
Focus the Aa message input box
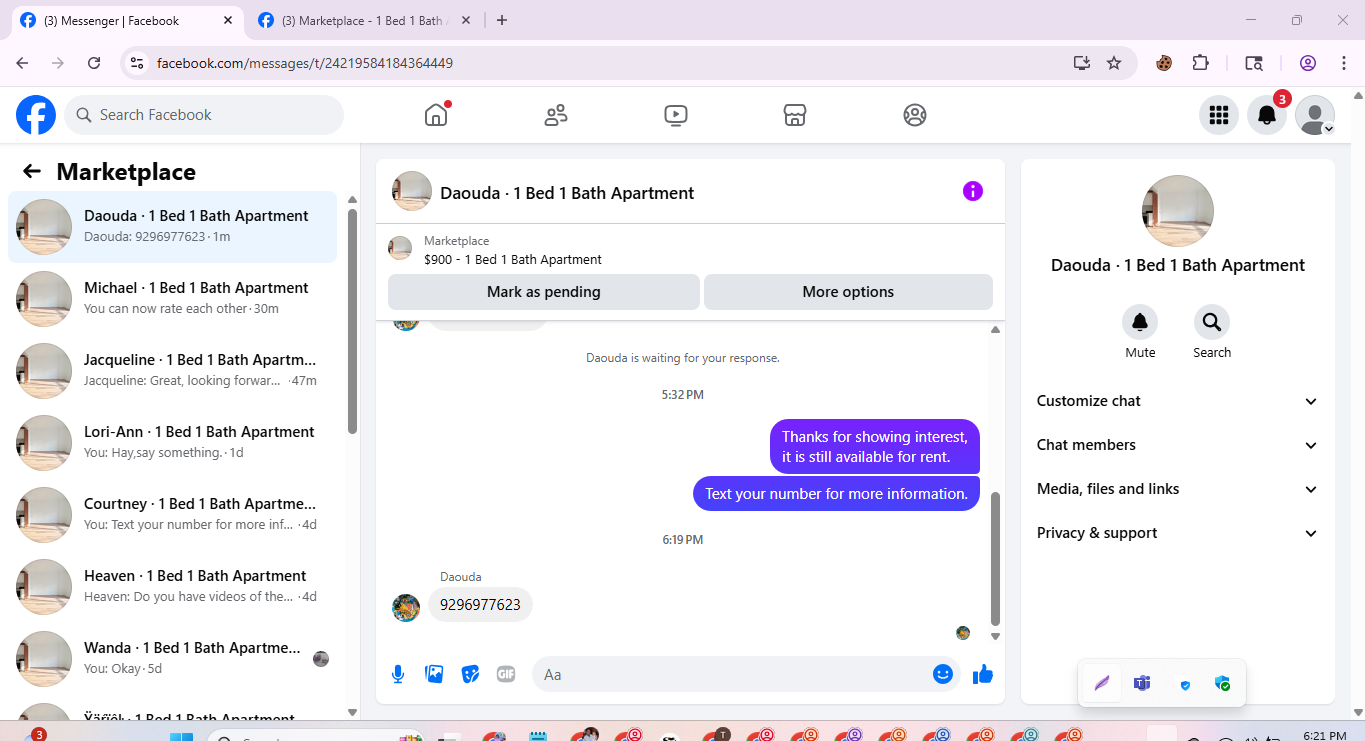(746, 674)
